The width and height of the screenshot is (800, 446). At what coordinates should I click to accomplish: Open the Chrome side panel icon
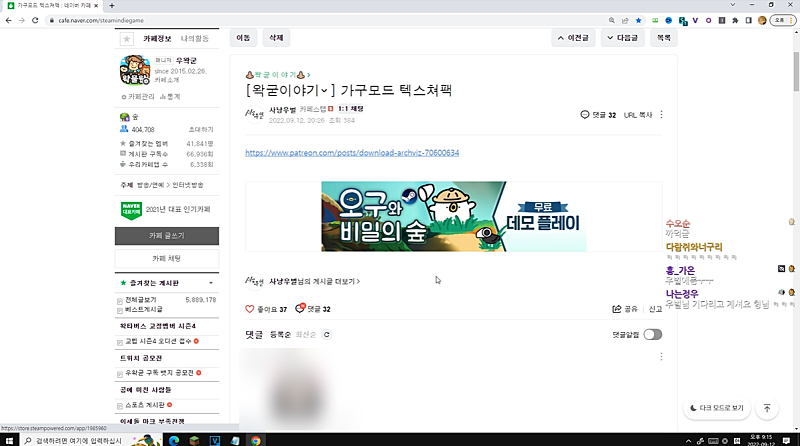(748, 20)
